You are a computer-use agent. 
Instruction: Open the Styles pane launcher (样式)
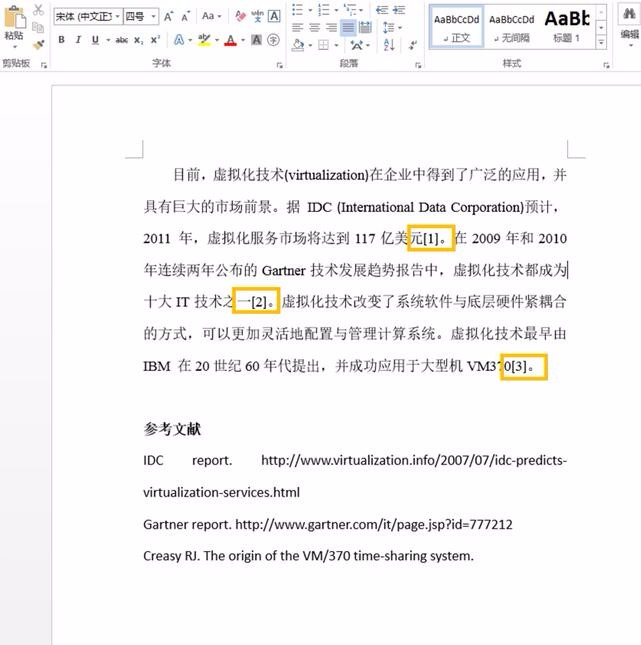click(606, 65)
